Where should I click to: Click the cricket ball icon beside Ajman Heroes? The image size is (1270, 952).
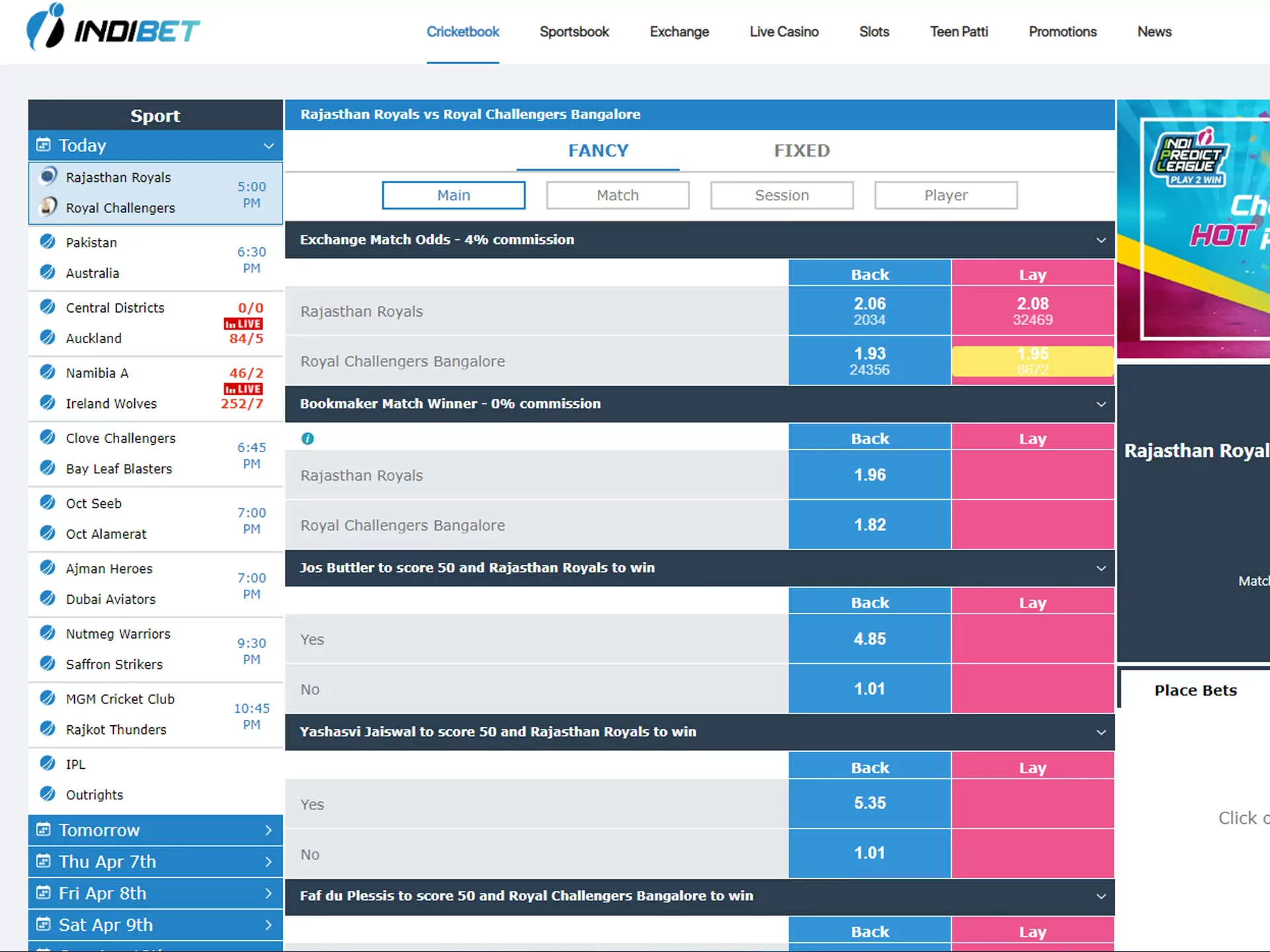pyautogui.click(x=48, y=568)
